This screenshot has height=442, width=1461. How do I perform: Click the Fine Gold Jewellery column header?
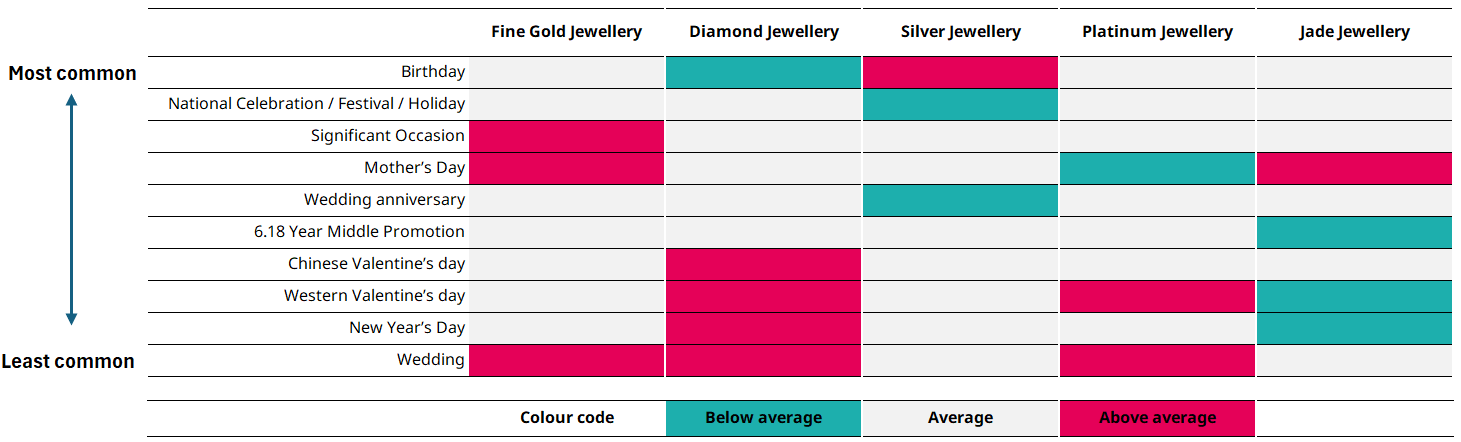click(566, 32)
